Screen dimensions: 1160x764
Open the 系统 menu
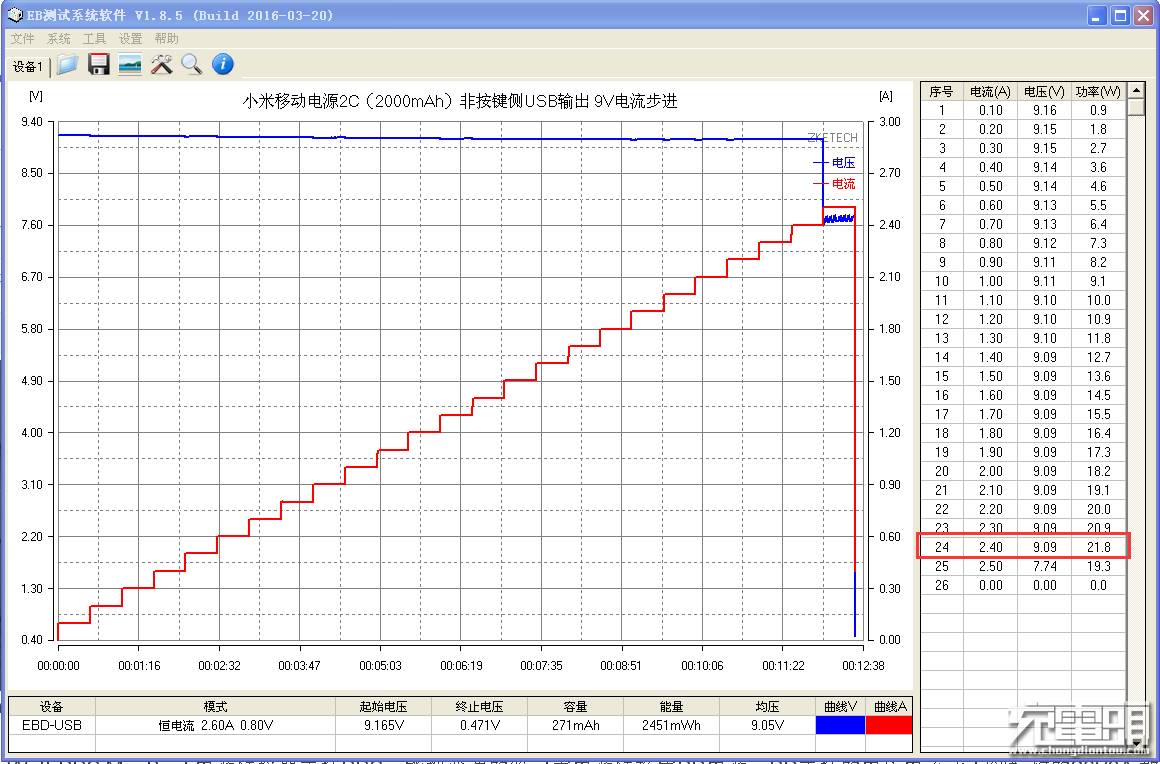58,39
